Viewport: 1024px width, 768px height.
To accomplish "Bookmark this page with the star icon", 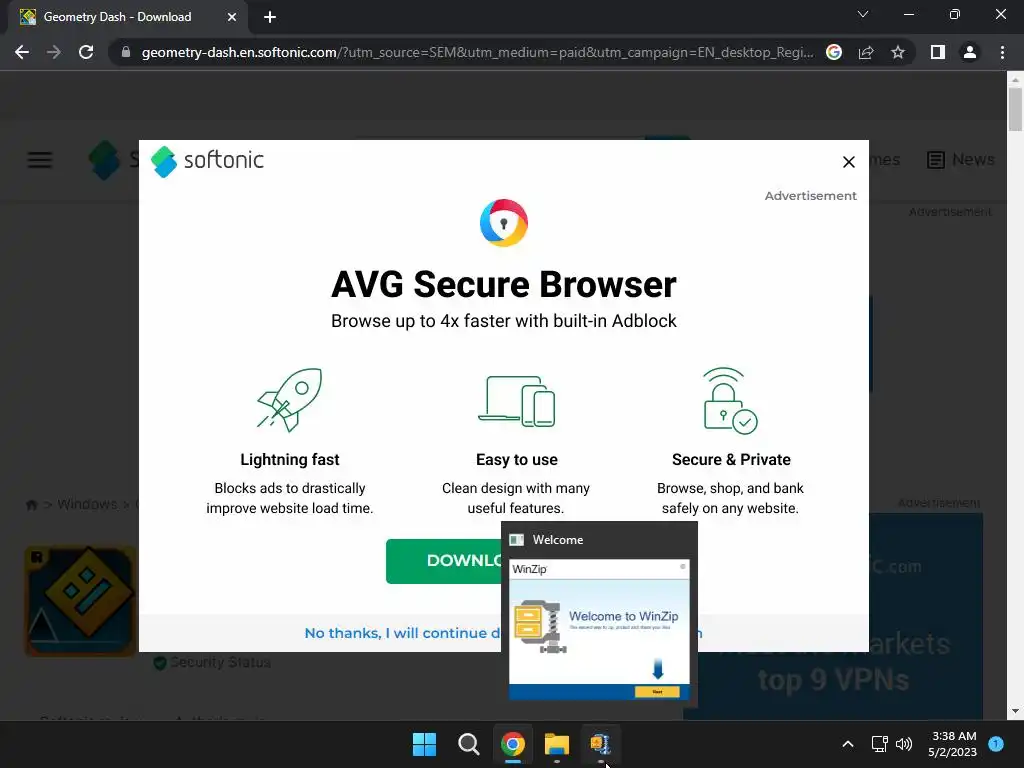I will coord(898,52).
